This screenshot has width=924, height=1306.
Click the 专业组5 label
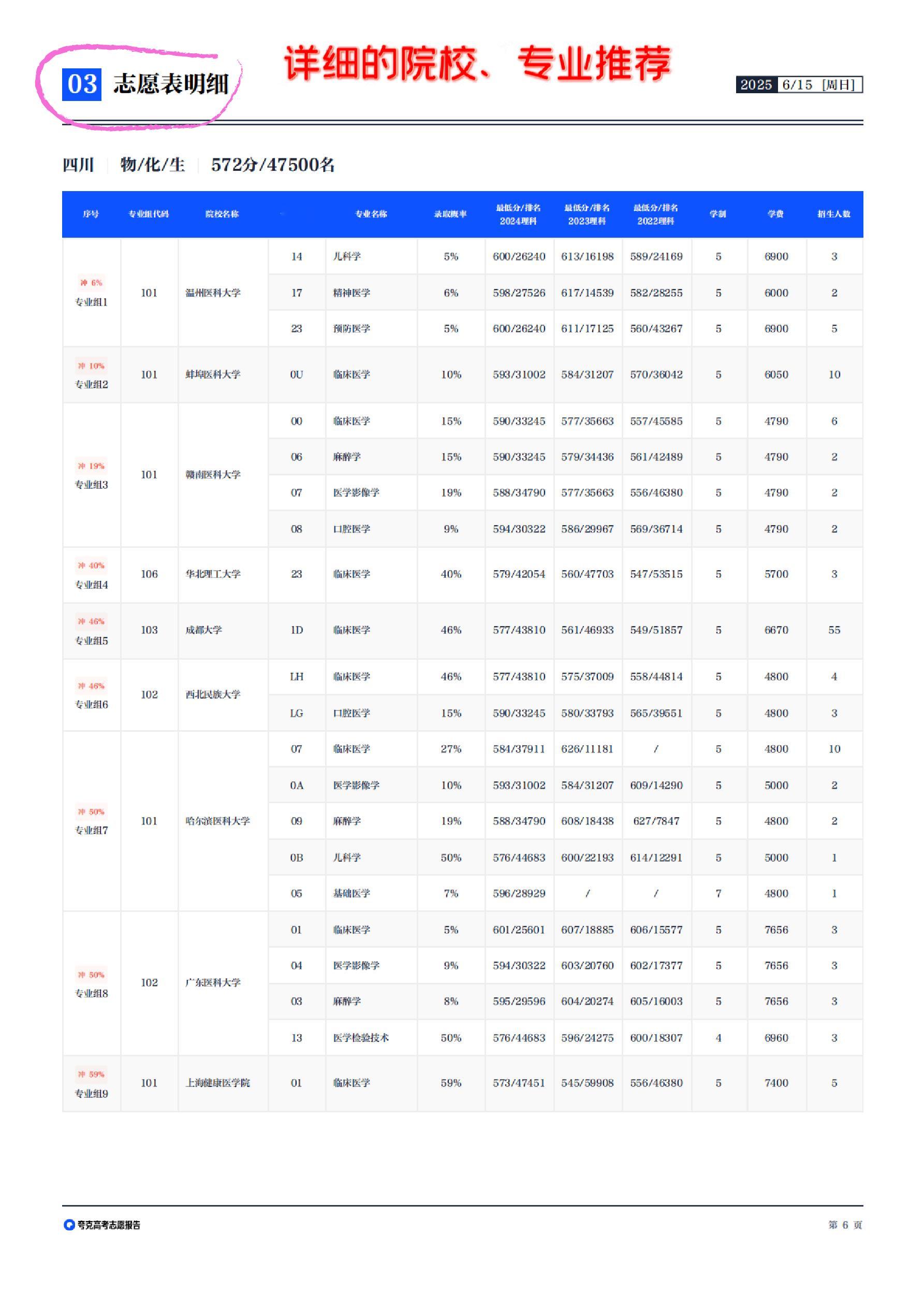tap(91, 641)
